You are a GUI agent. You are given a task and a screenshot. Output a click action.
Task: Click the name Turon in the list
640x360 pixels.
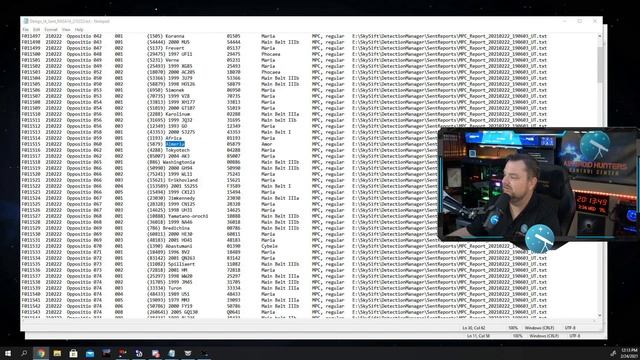click(x=175, y=288)
